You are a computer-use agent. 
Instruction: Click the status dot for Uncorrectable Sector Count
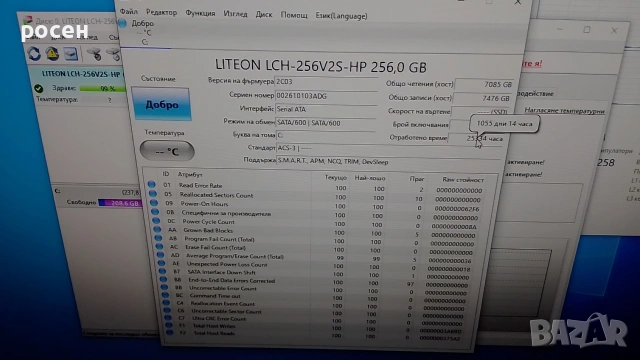(167, 310)
